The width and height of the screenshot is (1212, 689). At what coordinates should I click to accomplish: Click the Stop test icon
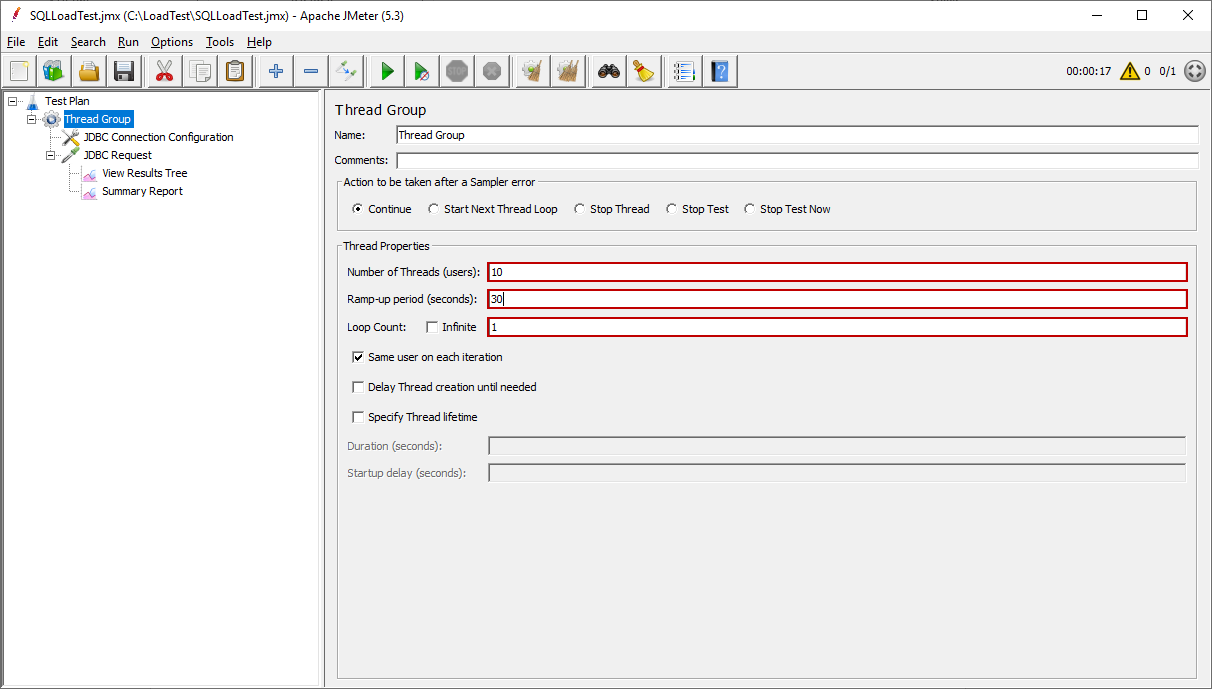coord(457,71)
